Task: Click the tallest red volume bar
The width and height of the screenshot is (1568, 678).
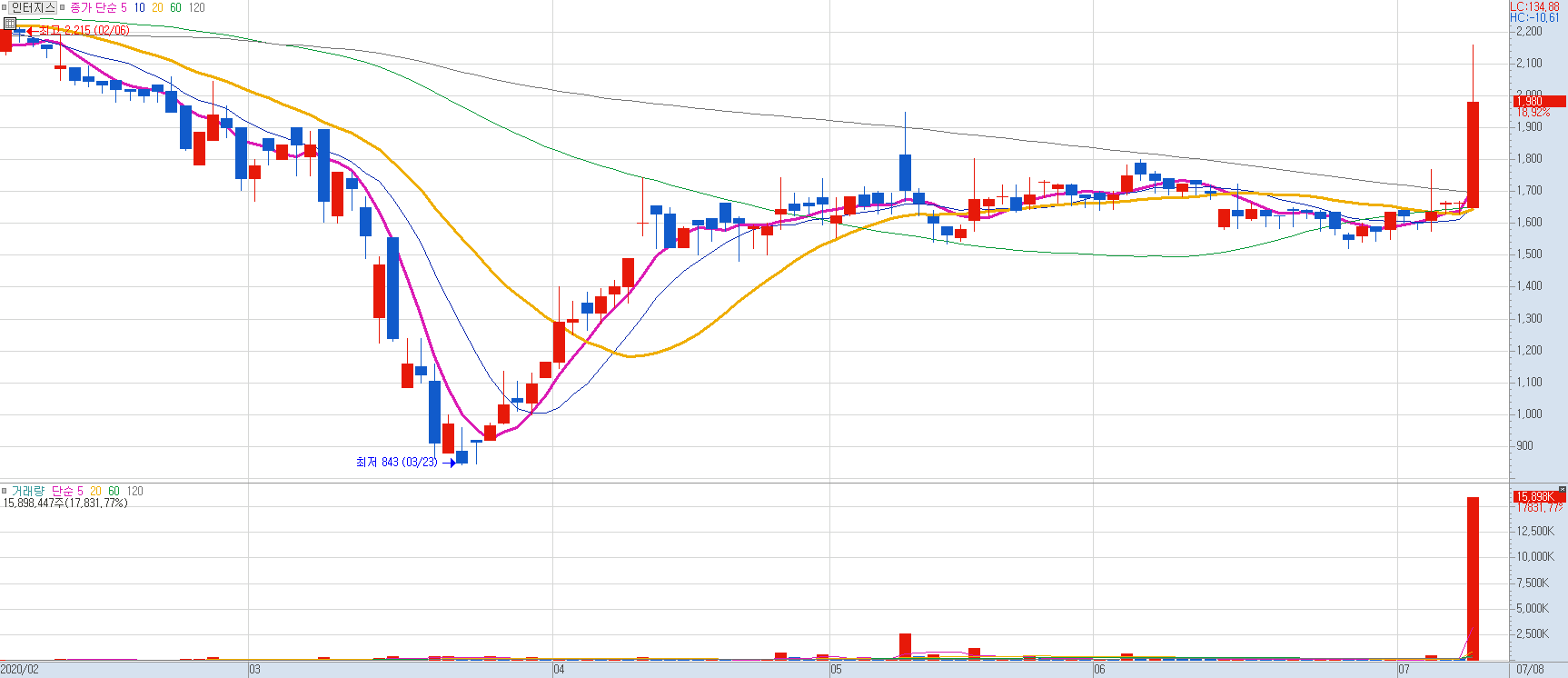Action: tap(1473, 578)
